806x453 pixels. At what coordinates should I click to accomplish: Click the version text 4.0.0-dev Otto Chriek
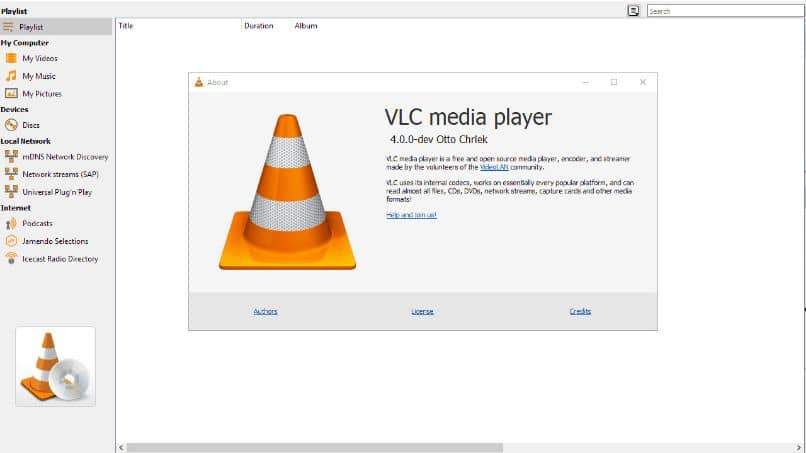[x=438, y=139]
